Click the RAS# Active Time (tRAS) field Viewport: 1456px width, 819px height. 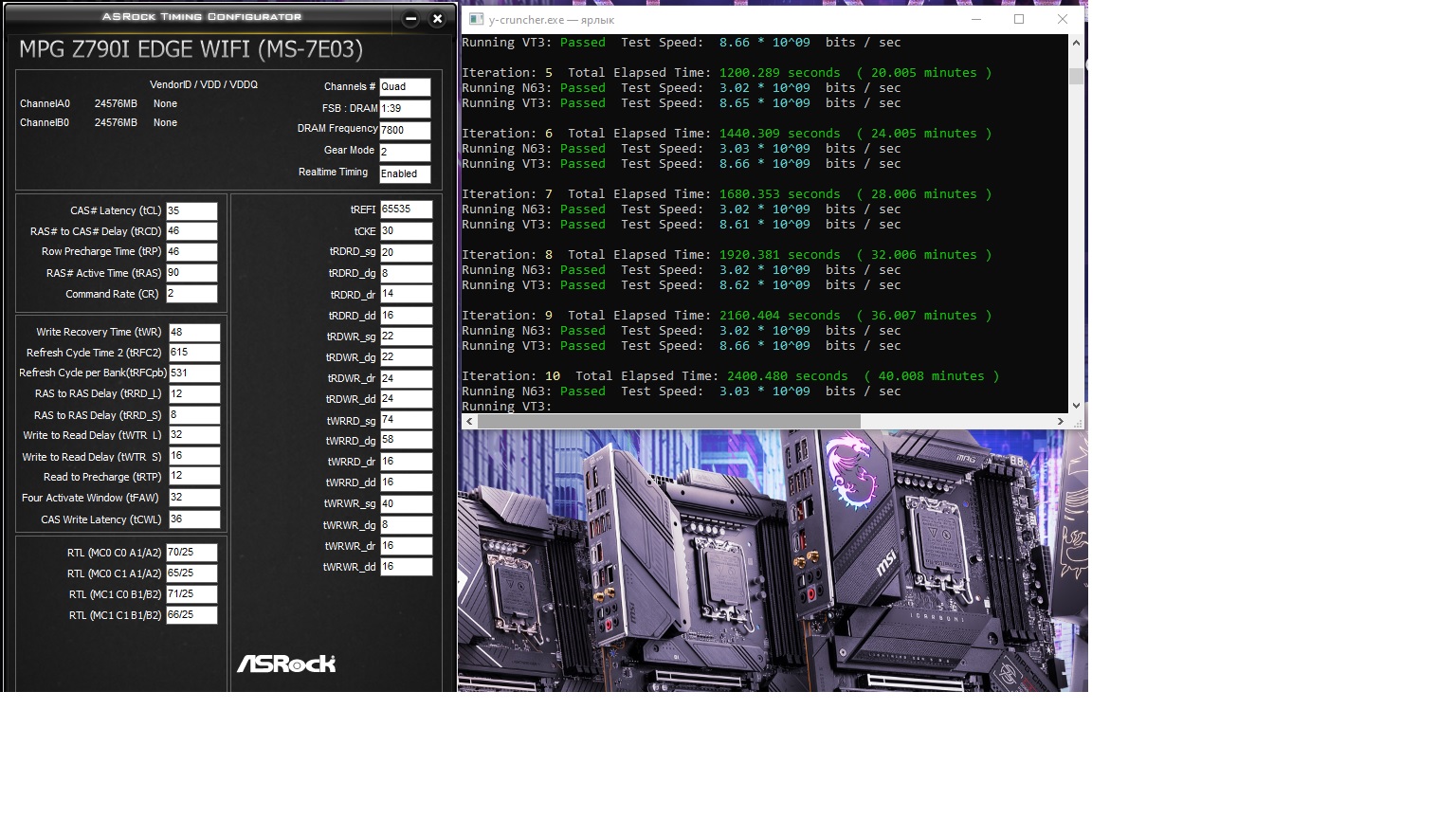191,273
